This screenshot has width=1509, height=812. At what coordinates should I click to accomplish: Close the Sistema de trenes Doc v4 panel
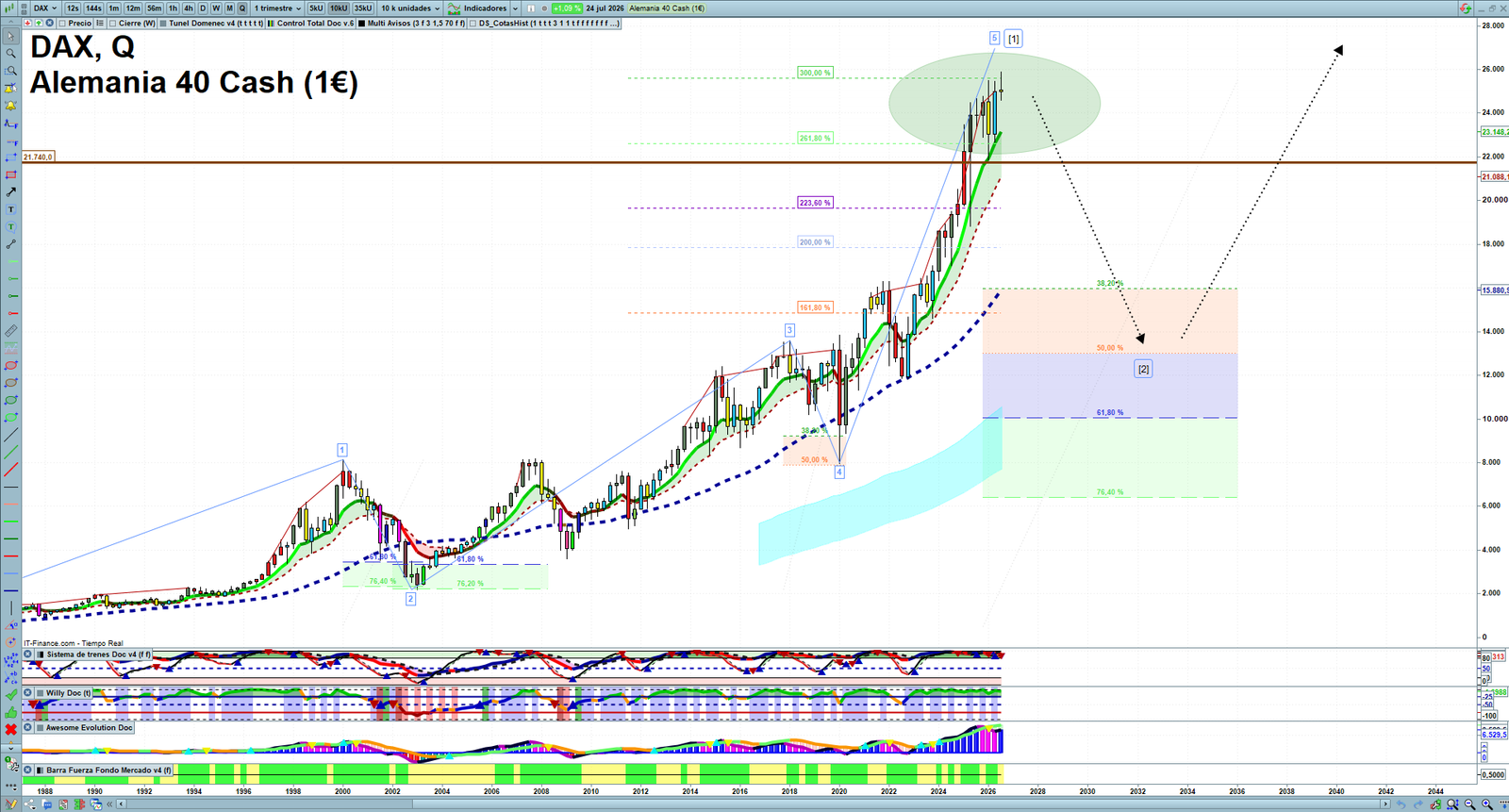point(27,654)
